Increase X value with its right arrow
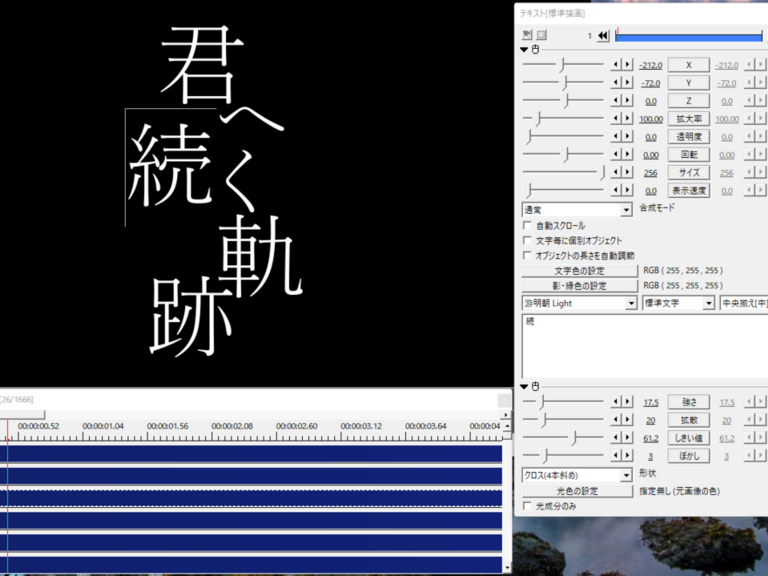 pos(627,64)
